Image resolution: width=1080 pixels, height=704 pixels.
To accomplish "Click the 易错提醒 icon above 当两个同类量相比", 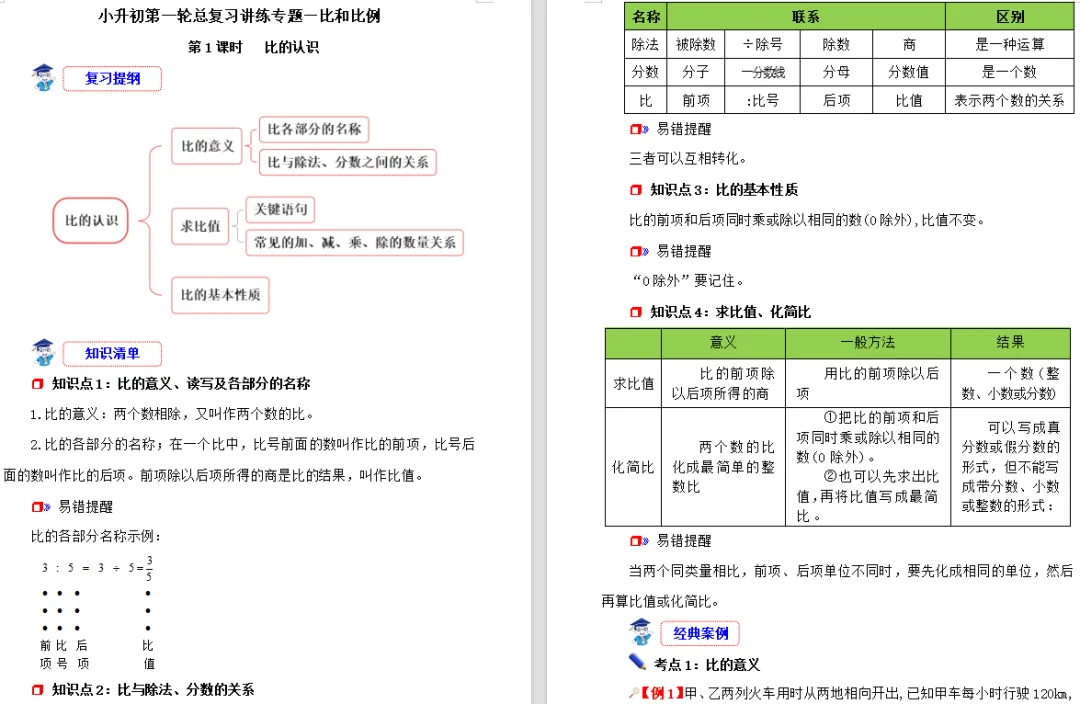I will (639, 541).
